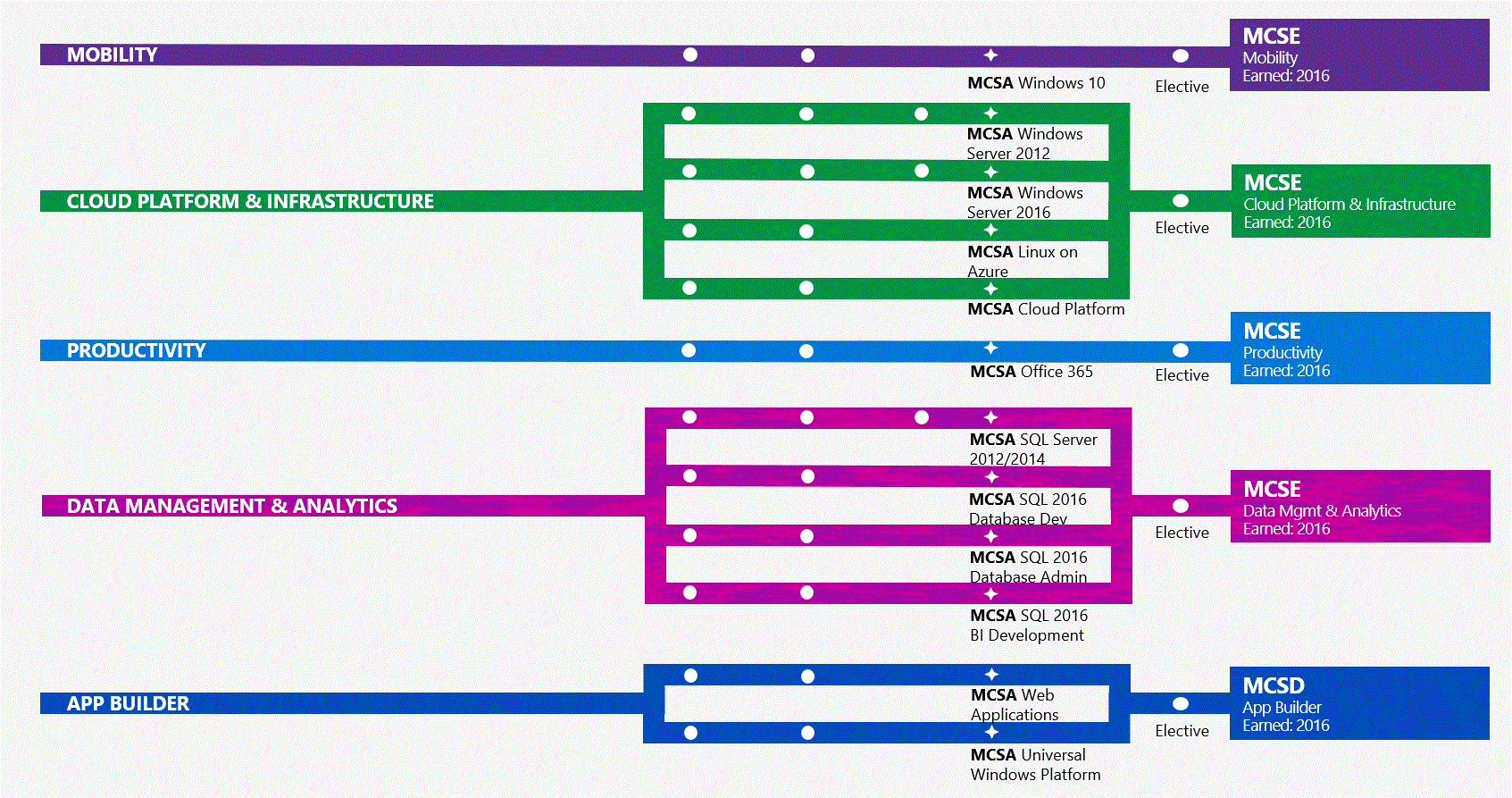Click the Elective circle on the Mobility track
This screenshot has width=1512, height=798.
[1181, 56]
